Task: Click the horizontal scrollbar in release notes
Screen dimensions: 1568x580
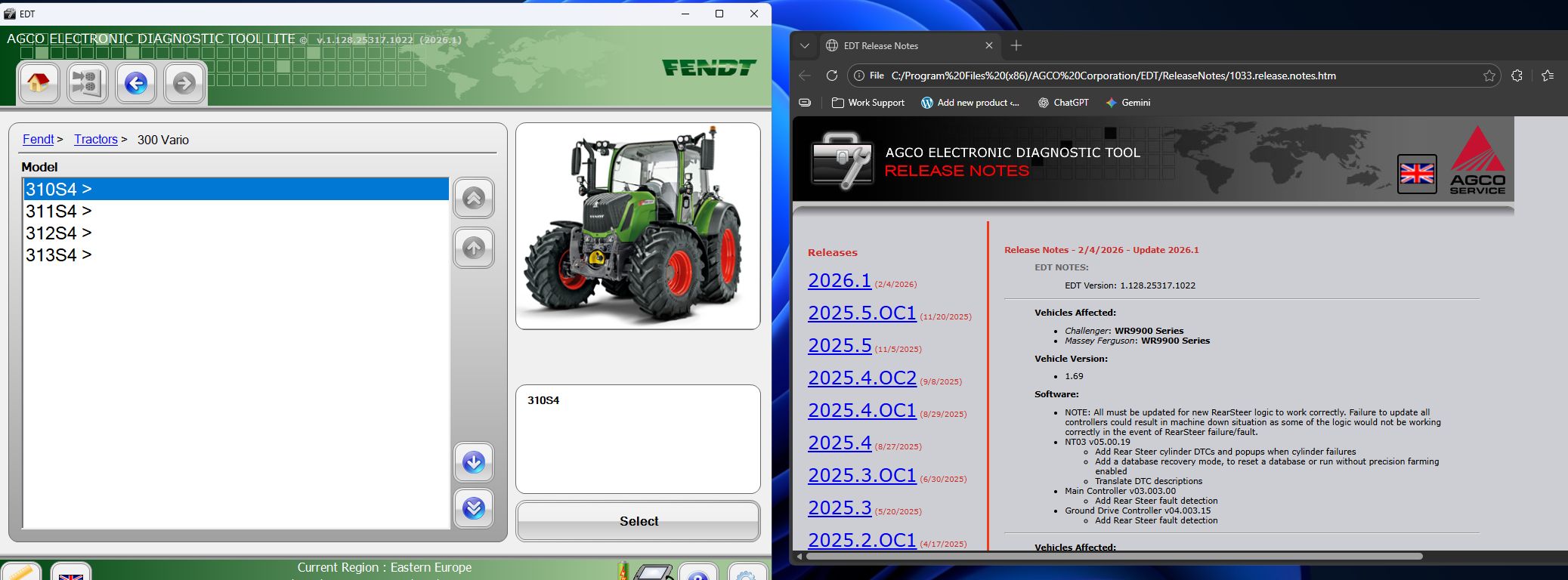Action: pyautogui.click(x=1114, y=557)
